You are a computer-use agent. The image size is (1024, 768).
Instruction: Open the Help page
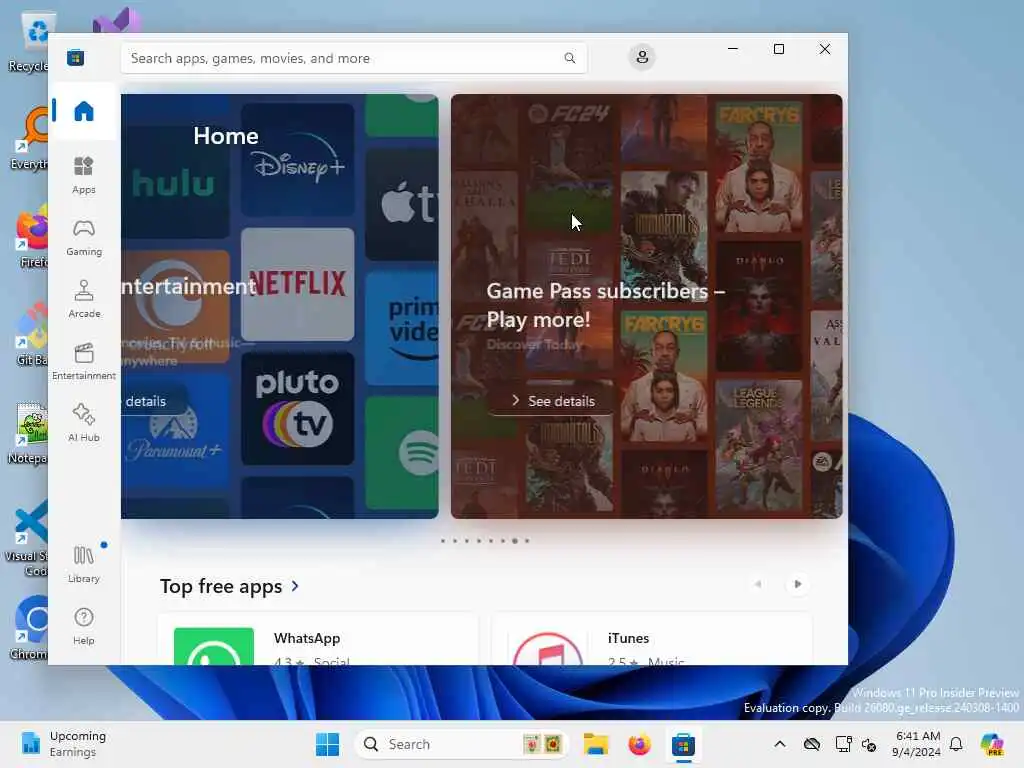tap(84, 626)
